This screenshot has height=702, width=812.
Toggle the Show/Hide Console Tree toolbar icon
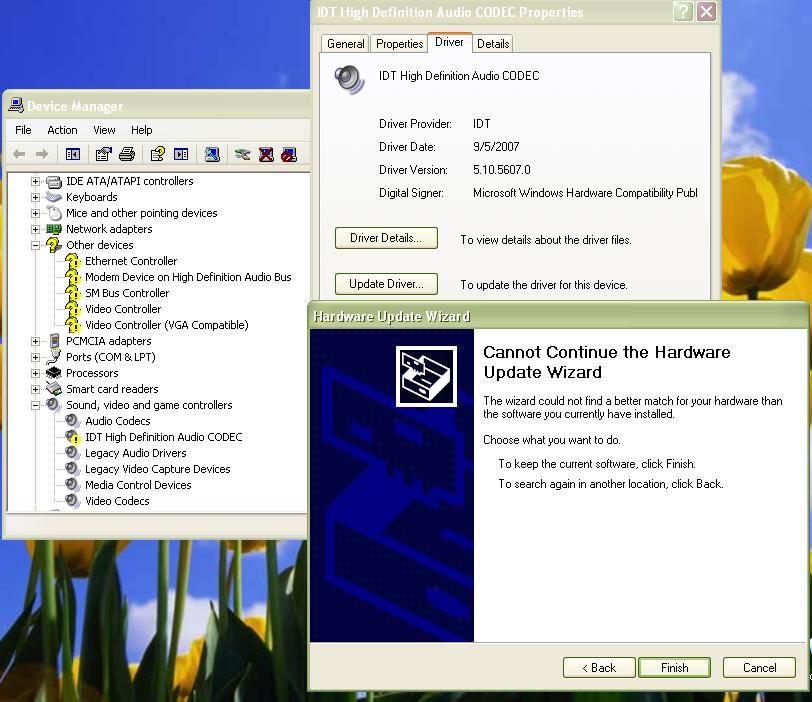coord(73,154)
